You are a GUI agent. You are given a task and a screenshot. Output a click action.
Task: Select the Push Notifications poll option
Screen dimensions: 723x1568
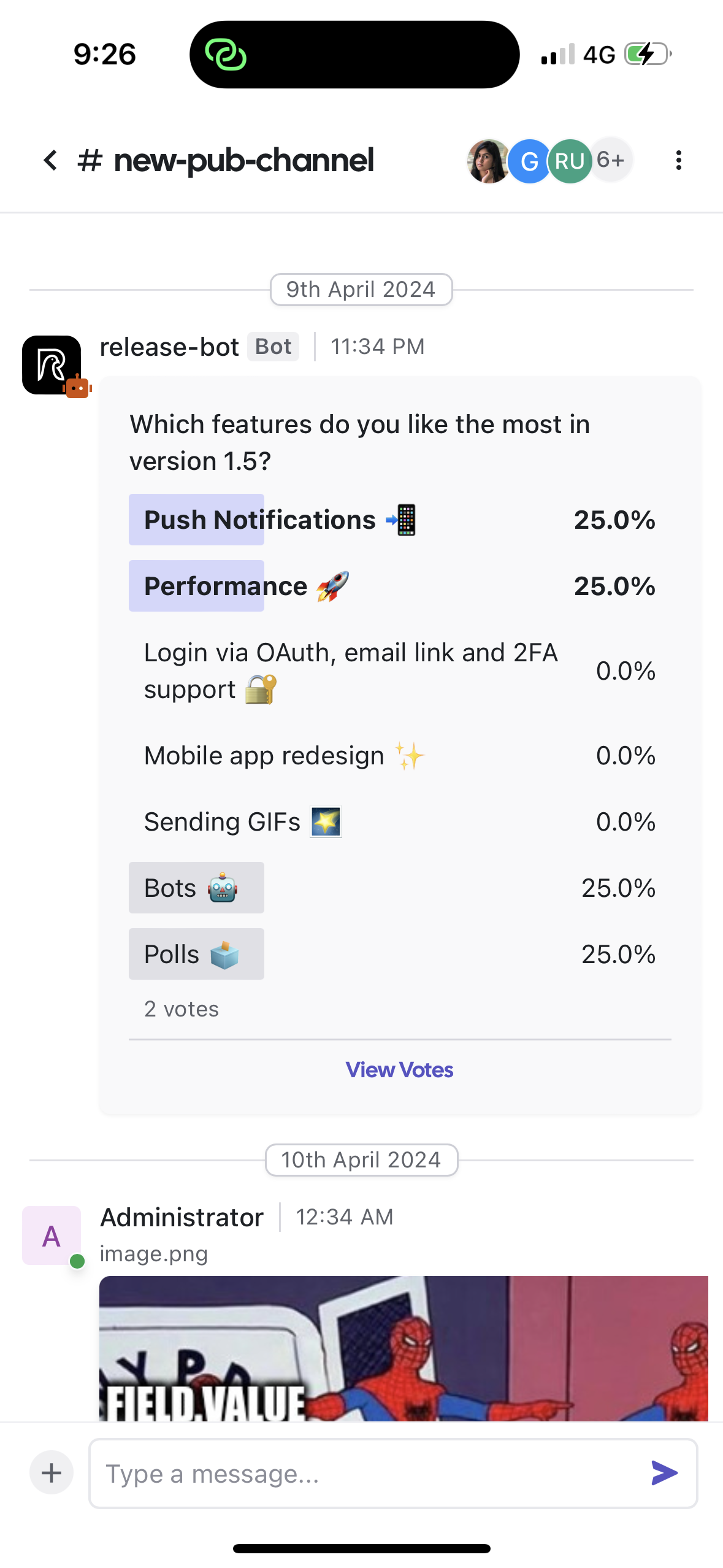tap(392, 520)
